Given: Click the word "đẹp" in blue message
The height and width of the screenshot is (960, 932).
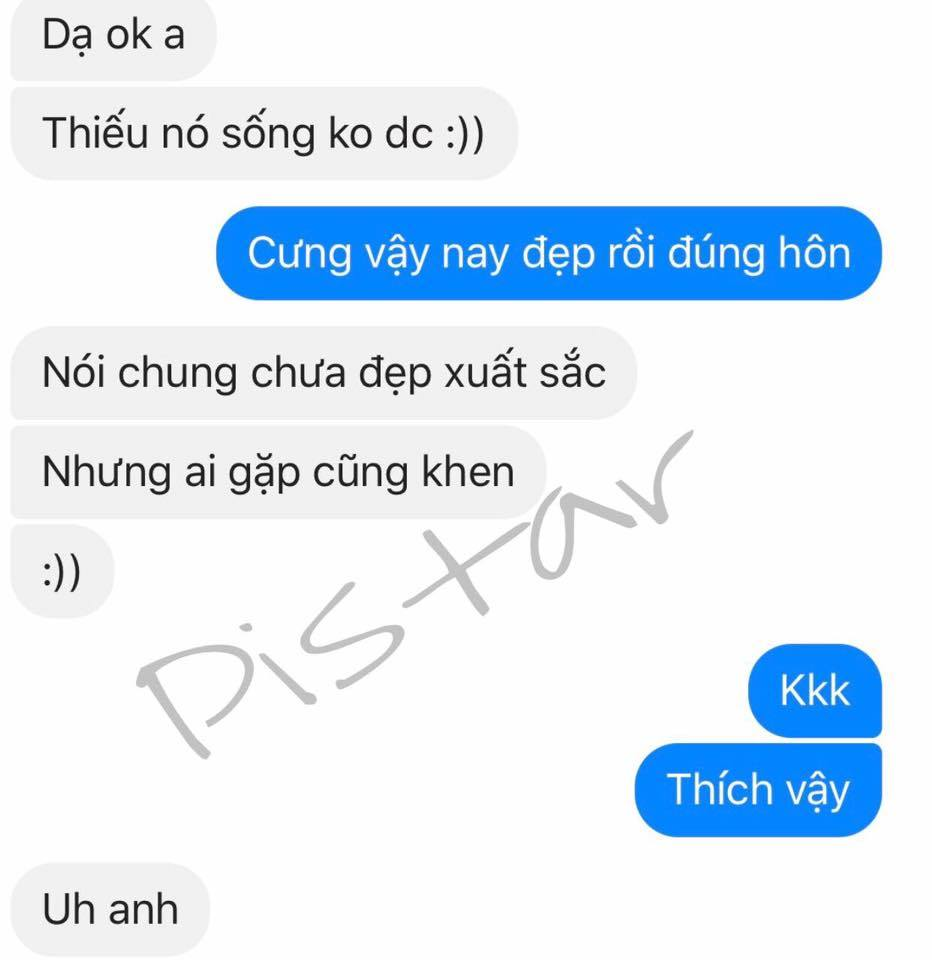Looking at the screenshot, I should tap(558, 254).
